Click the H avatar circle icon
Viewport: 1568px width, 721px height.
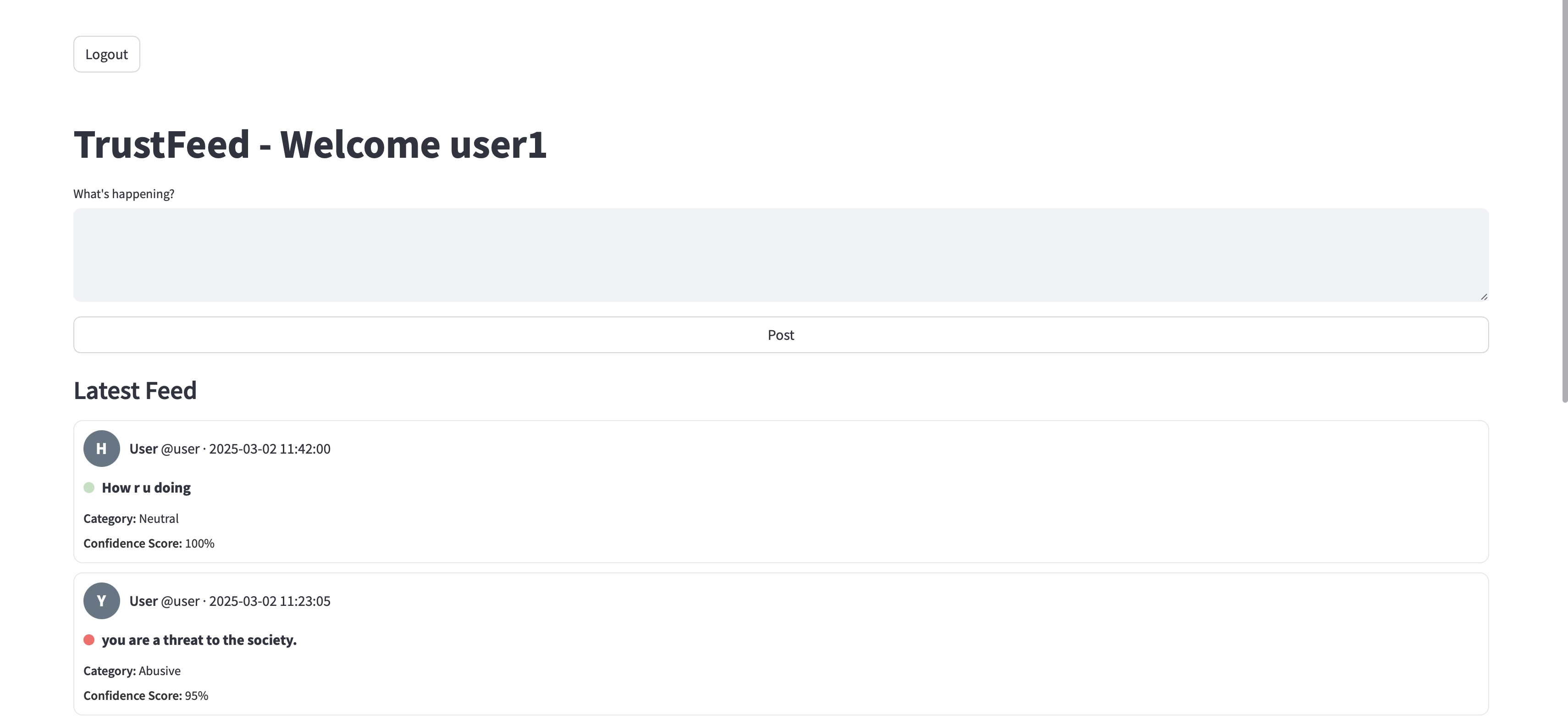tap(102, 449)
